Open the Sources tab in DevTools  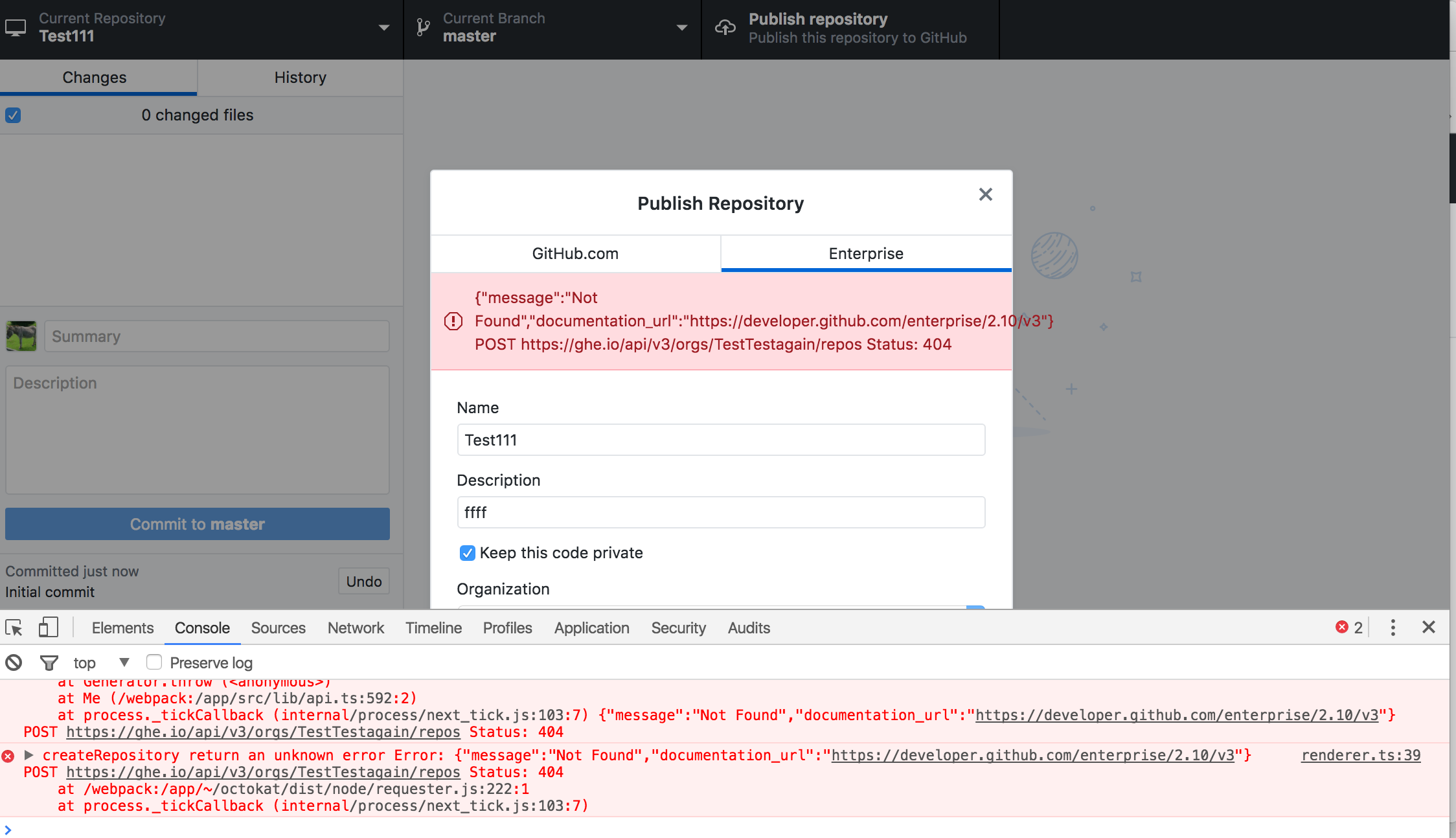point(278,628)
